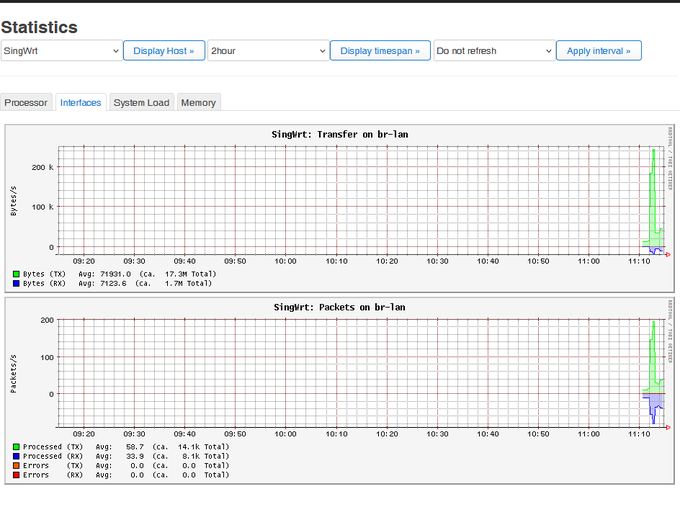This screenshot has width=680, height=507.
Task: Click orange Errors (TX) legend swatch
Action: coord(16,465)
